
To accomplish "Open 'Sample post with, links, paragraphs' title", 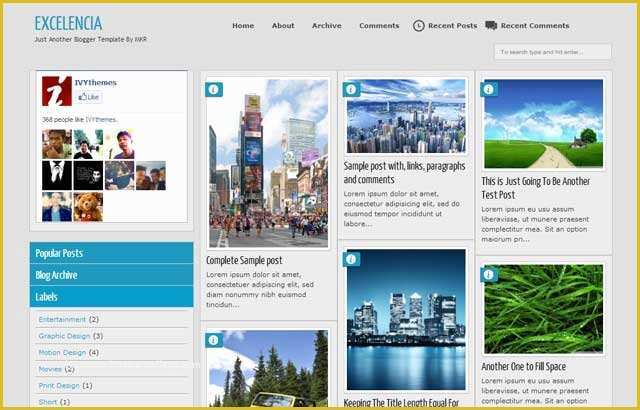I will 404,173.
